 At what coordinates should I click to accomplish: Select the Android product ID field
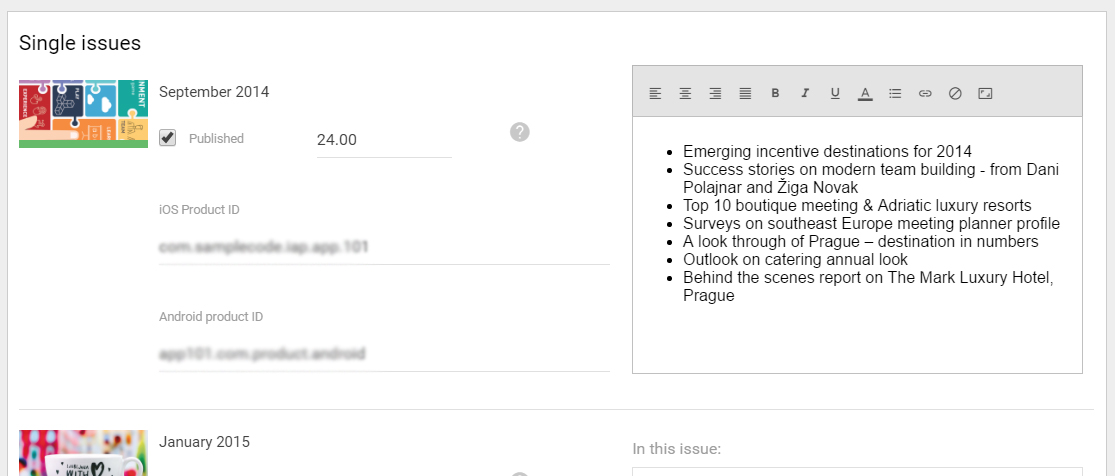(x=384, y=354)
